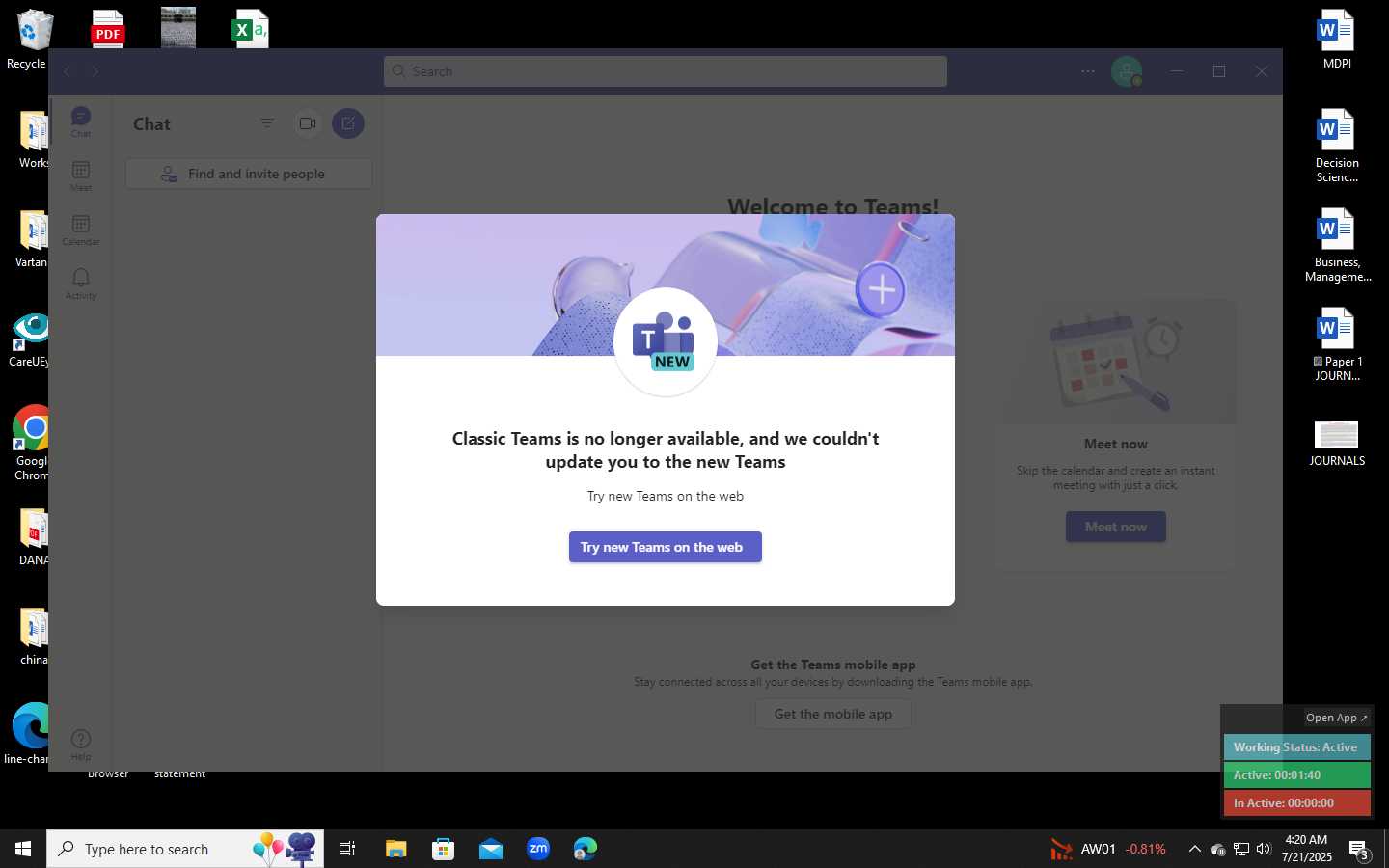This screenshot has height=868, width=1389.
Task: Open Calendar in Teams sidebar
Action: pyautogui.click(x=81, y=231)
